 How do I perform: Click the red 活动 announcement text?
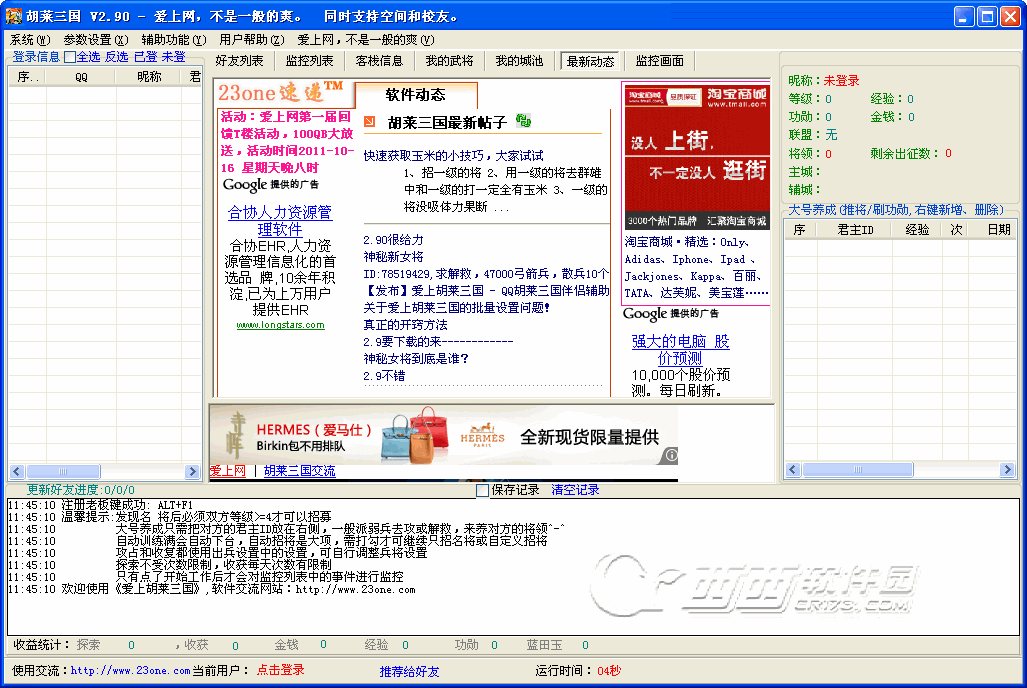coord(287,142)
